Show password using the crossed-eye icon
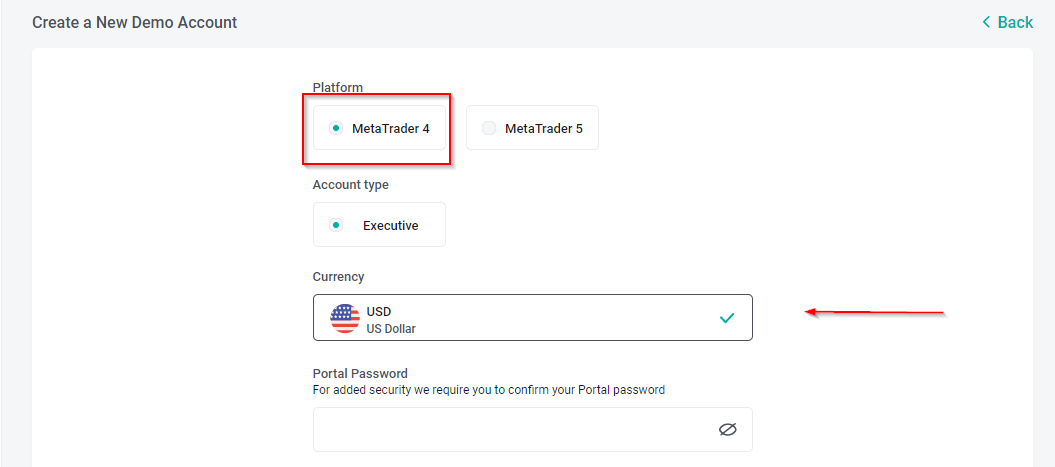Image resolution: width=1055 pixels, height=467 pixels. tap(727, 429)
